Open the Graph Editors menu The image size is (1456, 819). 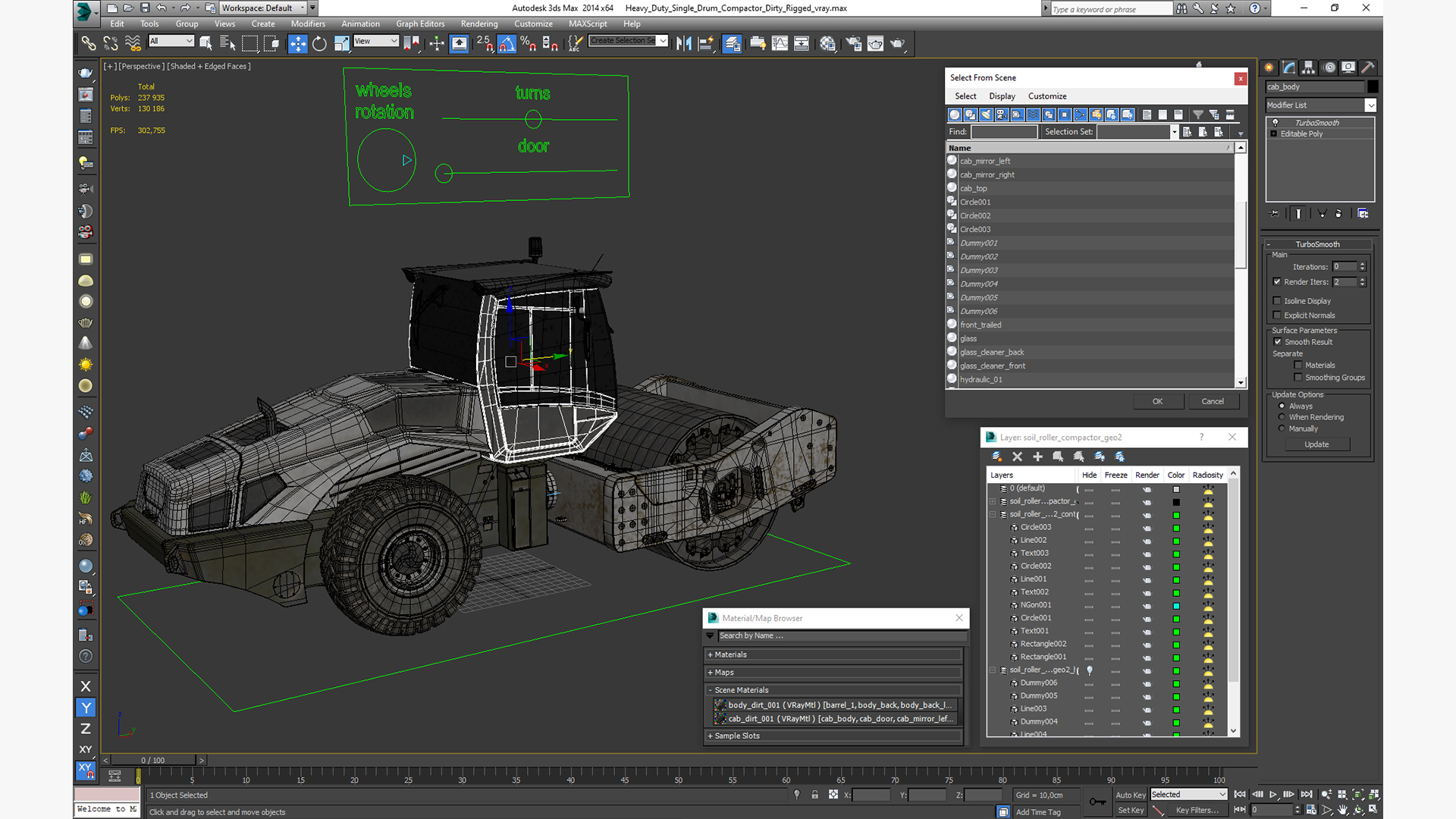click(x=420, y=24)
